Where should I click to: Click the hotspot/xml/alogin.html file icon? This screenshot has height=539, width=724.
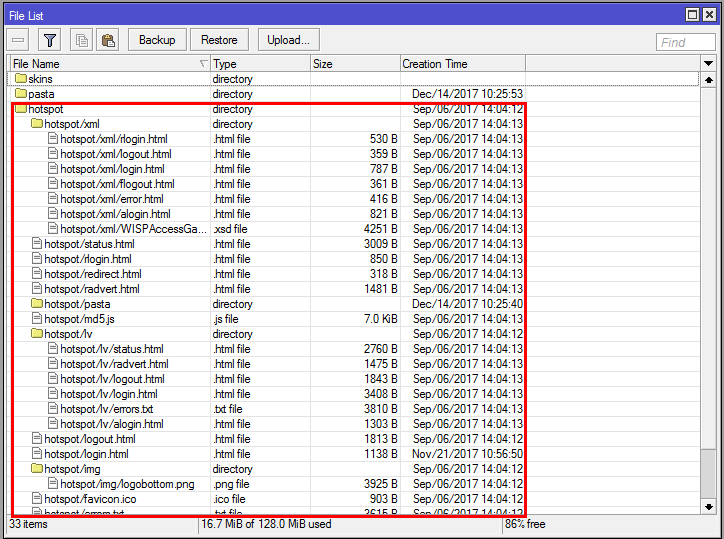coord(53,214)
